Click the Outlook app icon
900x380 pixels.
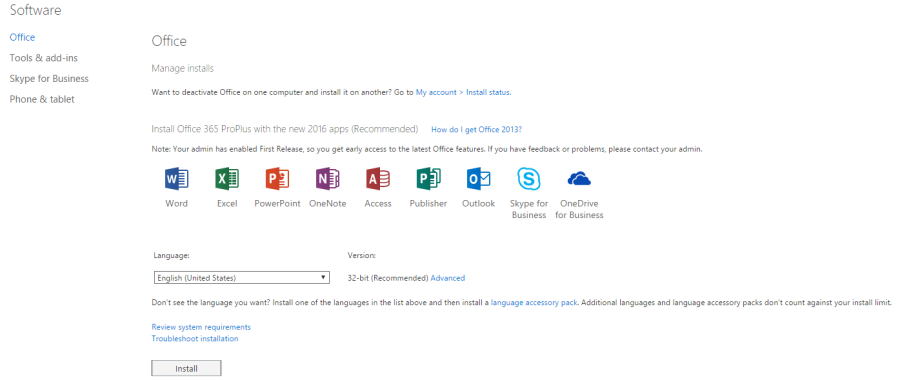(479, 179)
